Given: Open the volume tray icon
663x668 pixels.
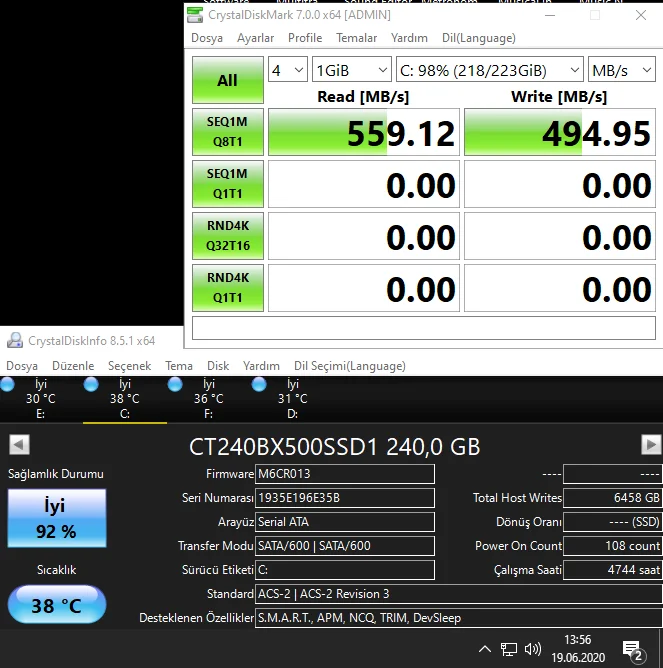Looking at the screenshot, I should coord(533,649).
